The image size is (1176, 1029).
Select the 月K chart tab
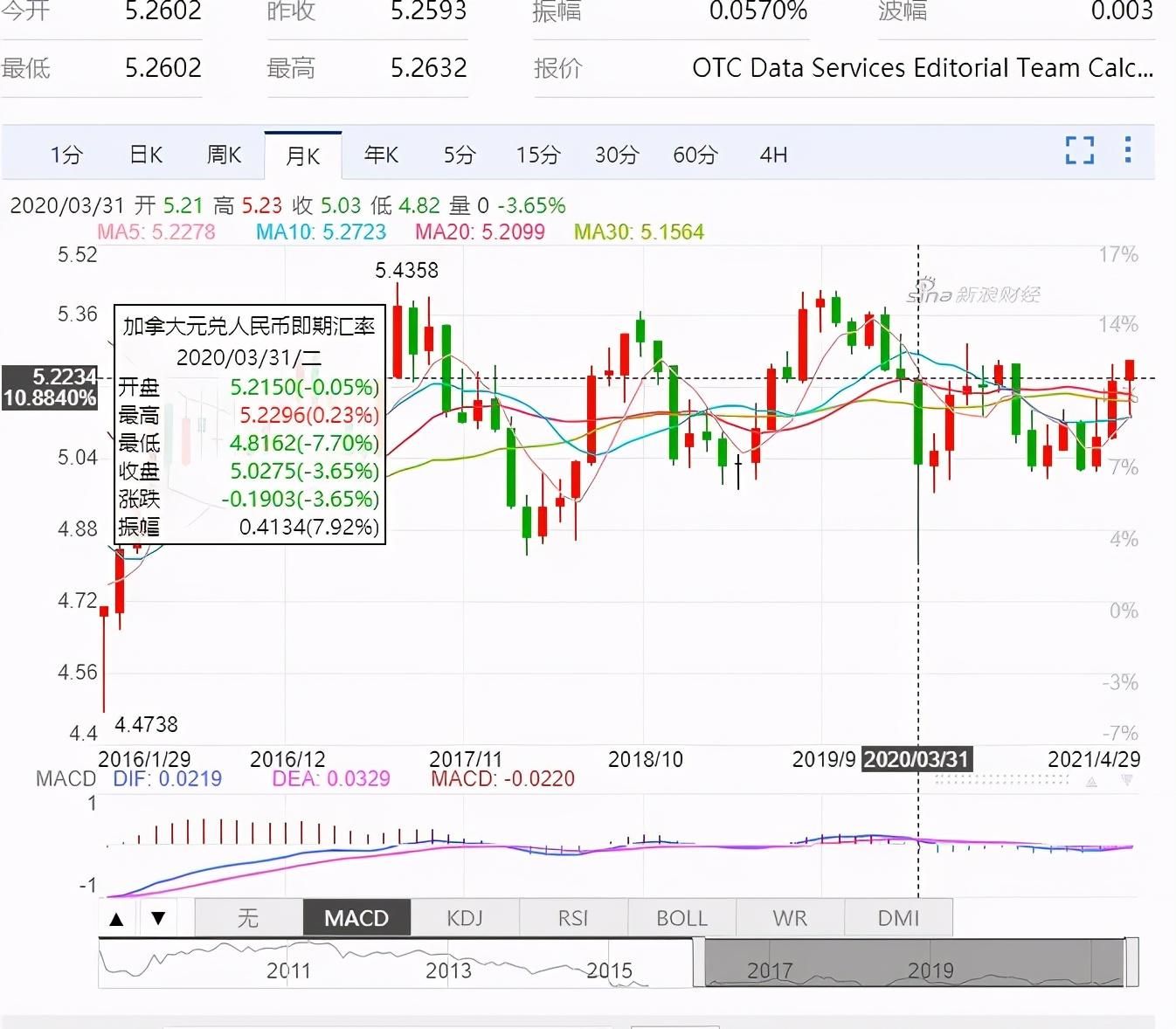pyautogui.click(x=302, y=155)
